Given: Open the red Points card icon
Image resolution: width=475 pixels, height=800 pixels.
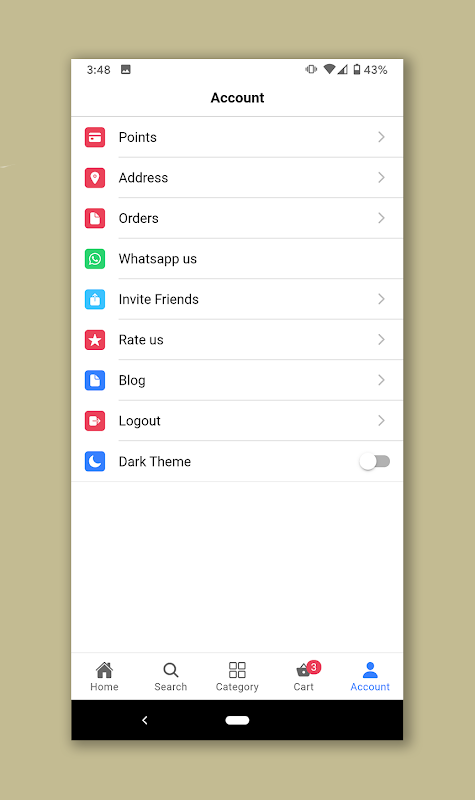Looking at the screenshot, I should [x=95, y=137].
